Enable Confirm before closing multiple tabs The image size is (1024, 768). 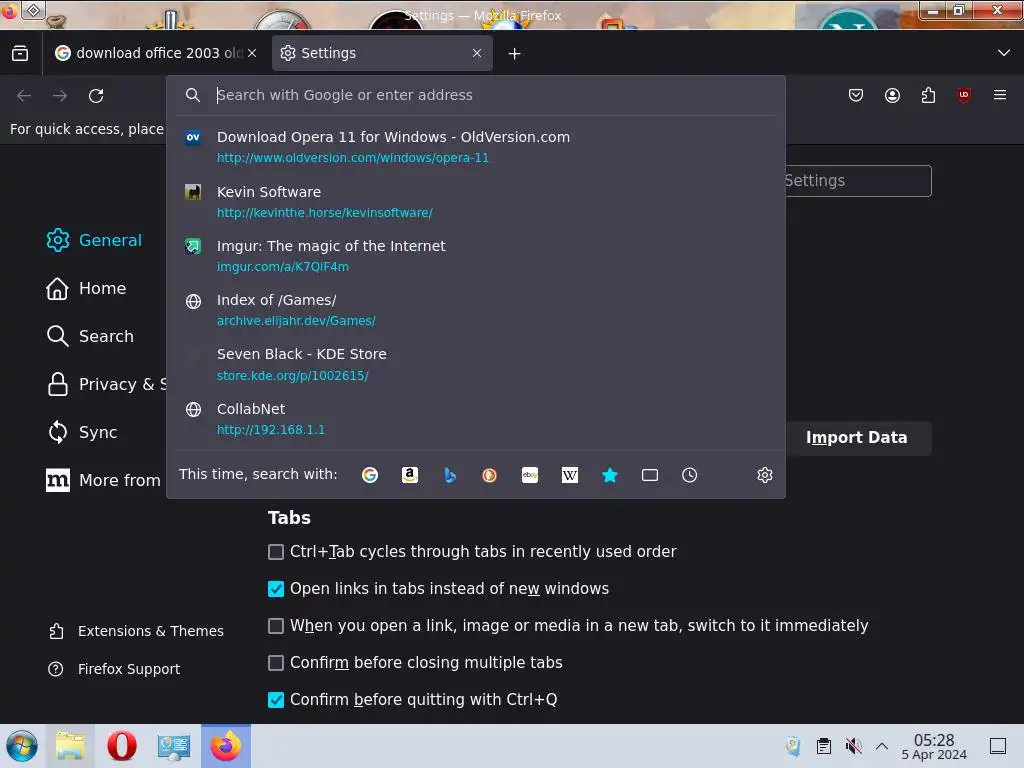click(276, 663)
